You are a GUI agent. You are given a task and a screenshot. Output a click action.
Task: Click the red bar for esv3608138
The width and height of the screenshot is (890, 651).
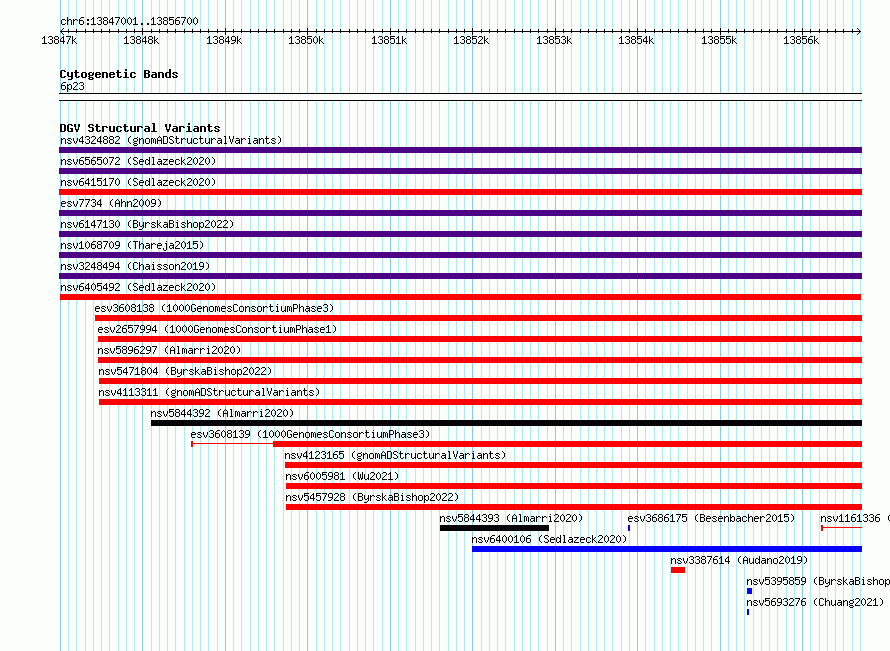pyautogui.click(x=478, y=318)
